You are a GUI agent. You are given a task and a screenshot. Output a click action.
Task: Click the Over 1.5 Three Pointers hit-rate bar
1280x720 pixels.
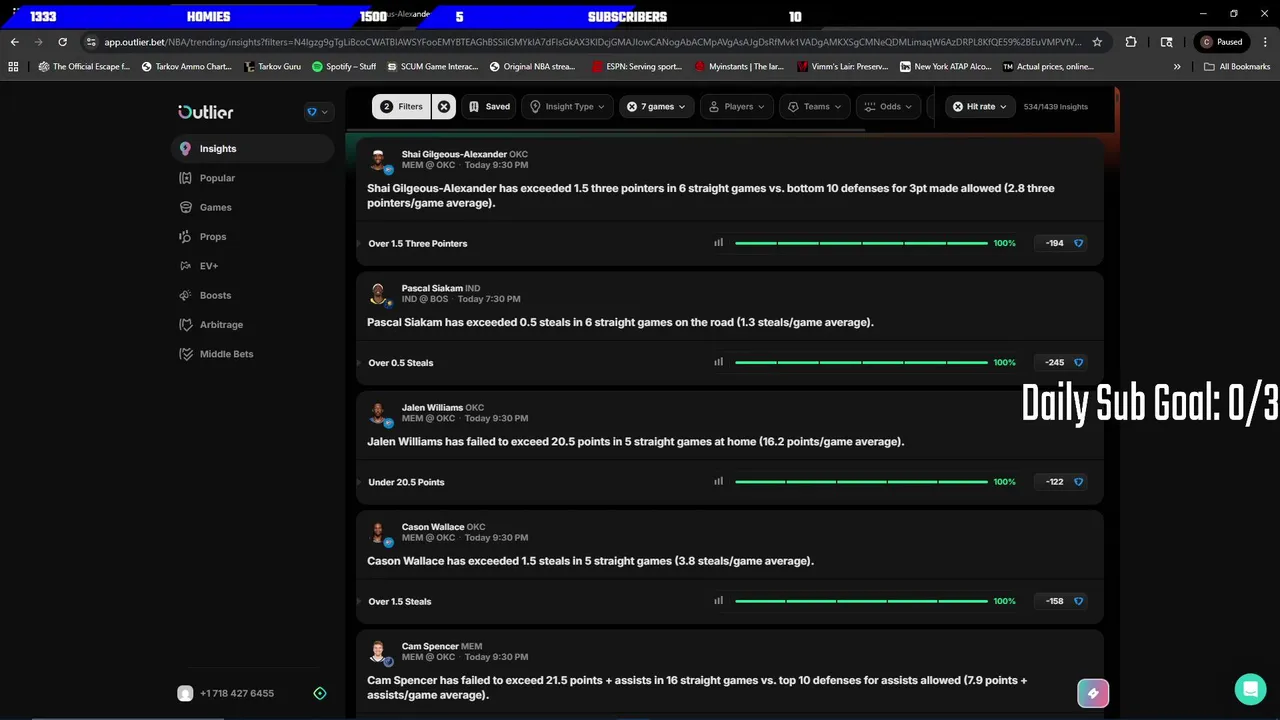(x=861, y=243)
